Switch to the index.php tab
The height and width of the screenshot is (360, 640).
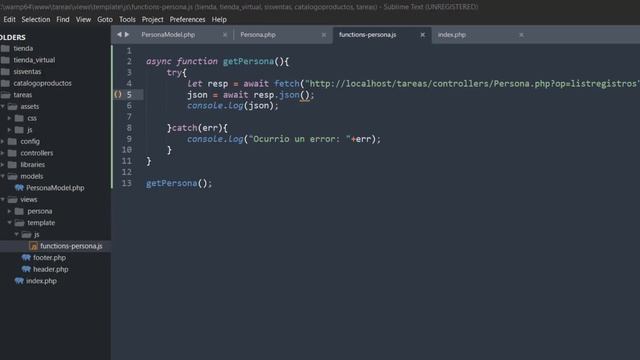pyautogui.click(x=451, y=35)
